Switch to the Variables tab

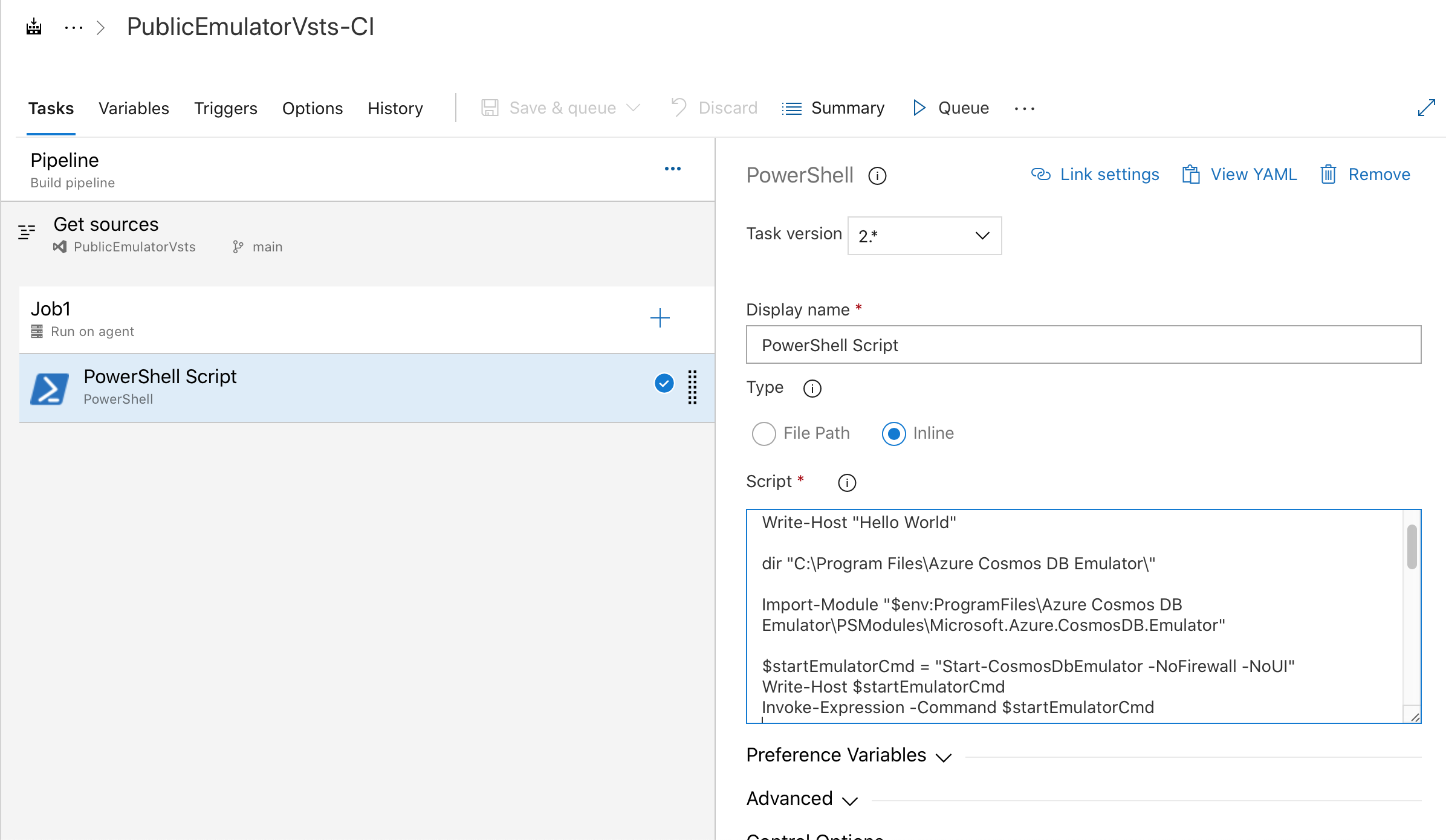click(134, 107)
